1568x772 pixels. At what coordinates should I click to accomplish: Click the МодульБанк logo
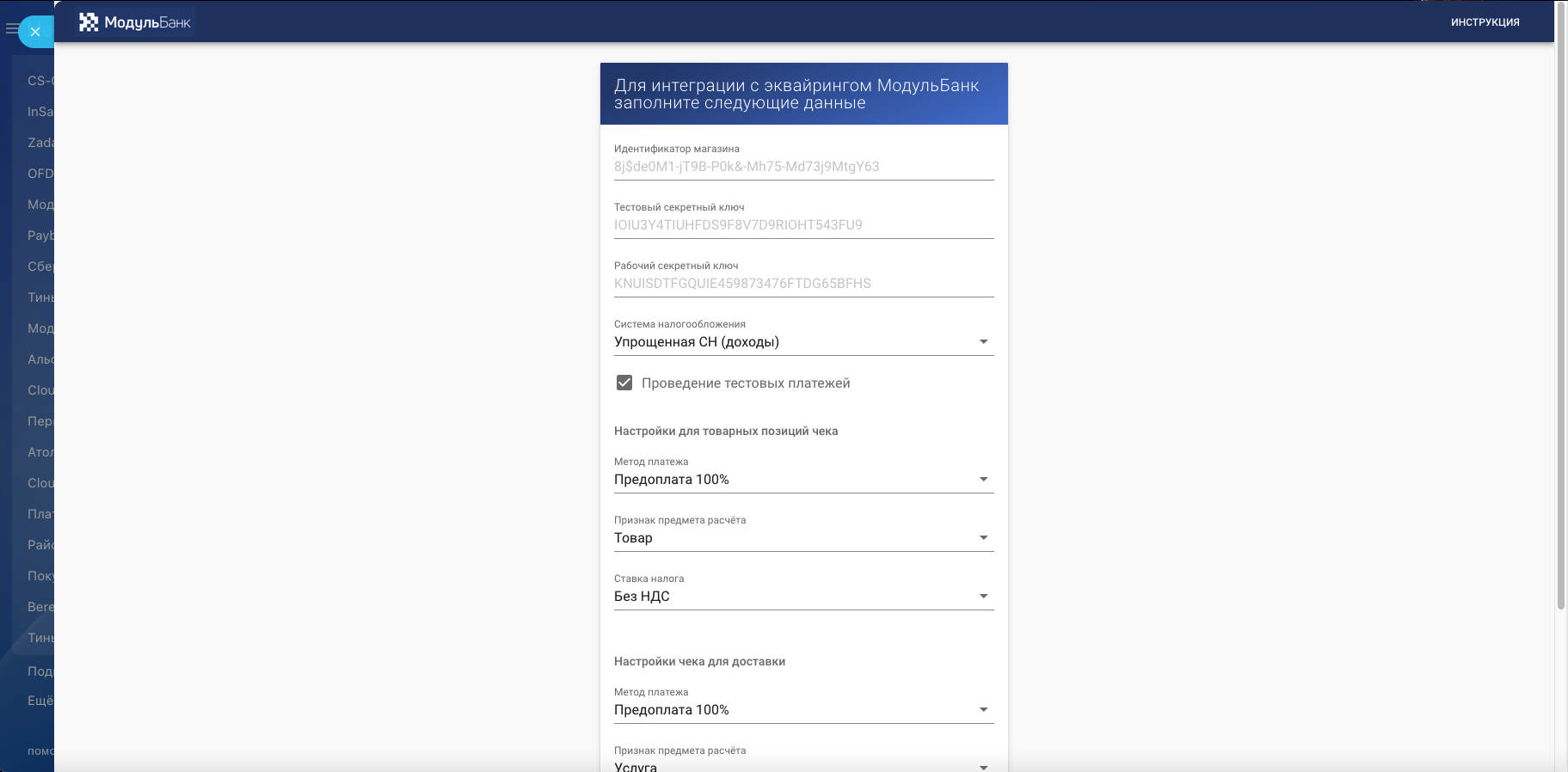[135, 22]
